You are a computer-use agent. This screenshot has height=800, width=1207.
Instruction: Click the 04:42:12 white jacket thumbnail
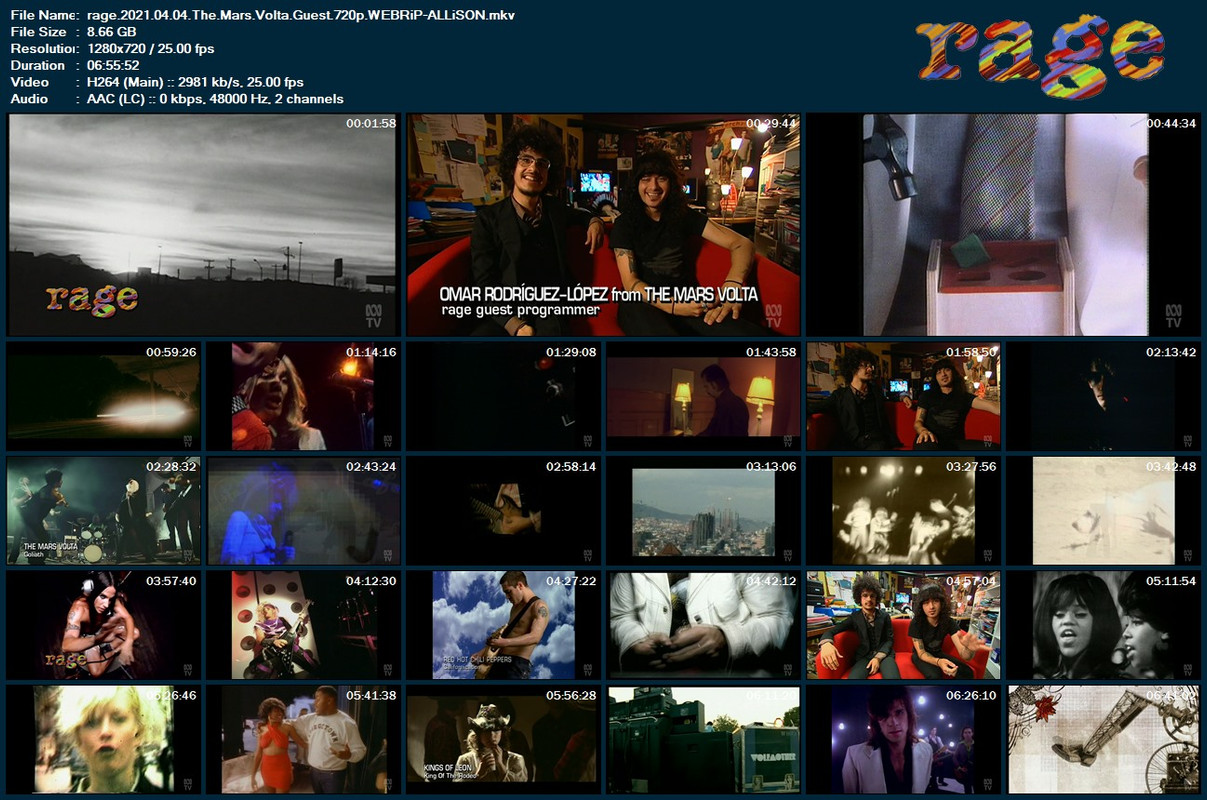coord(703,625)
